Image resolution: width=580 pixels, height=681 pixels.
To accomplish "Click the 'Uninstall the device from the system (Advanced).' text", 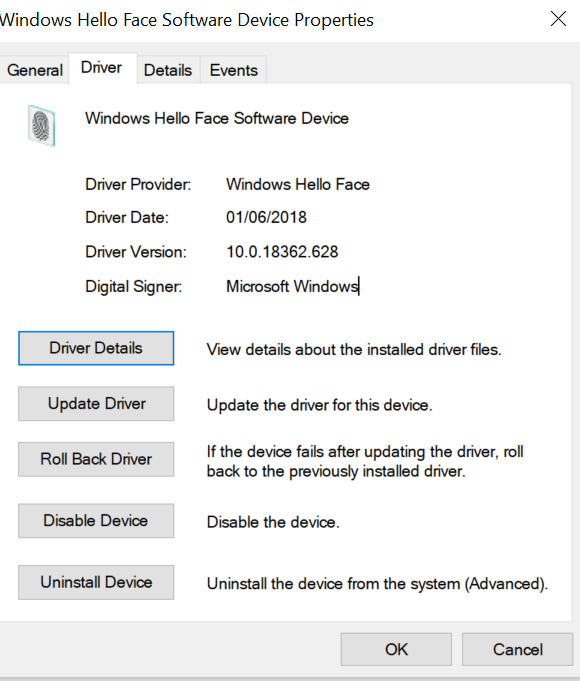I will point(377,584).
